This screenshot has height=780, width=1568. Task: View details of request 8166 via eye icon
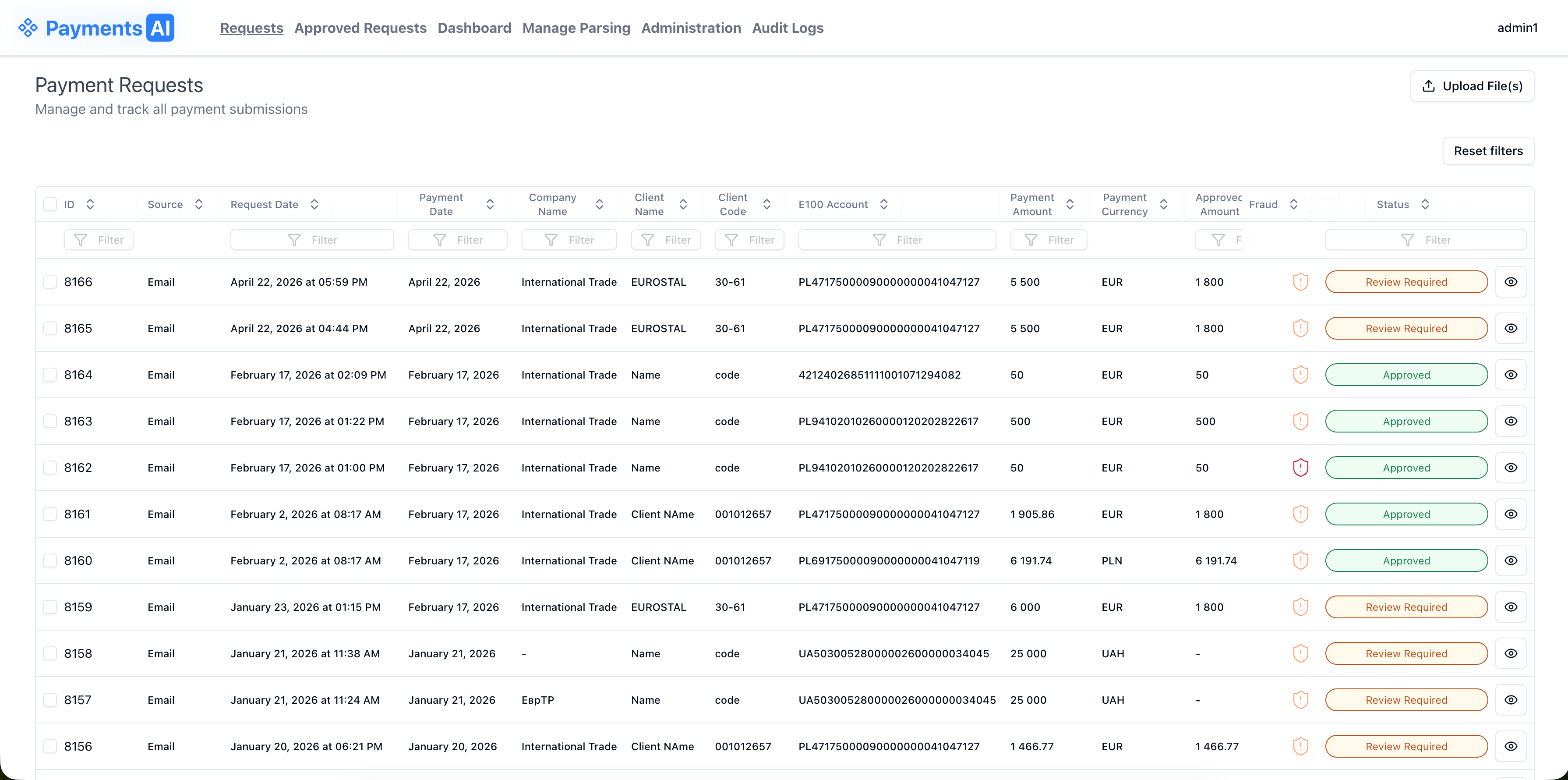[x=1511, y=282]
